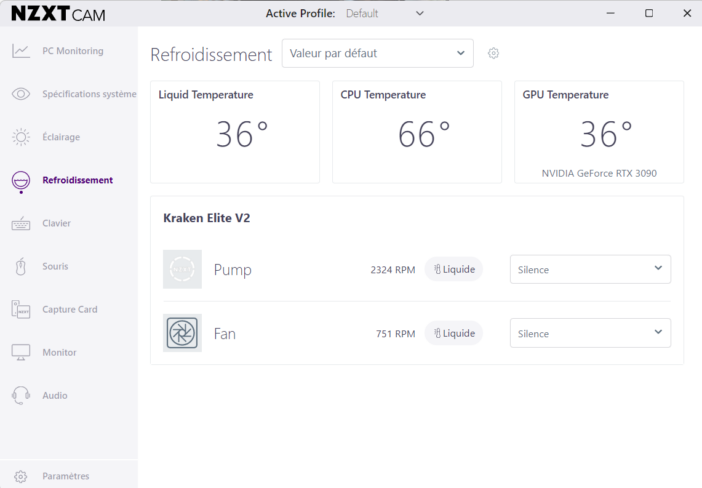Expand the Fan Silence mode dropdown
Viewport: 702px width, 488px height.
(590, 333)
